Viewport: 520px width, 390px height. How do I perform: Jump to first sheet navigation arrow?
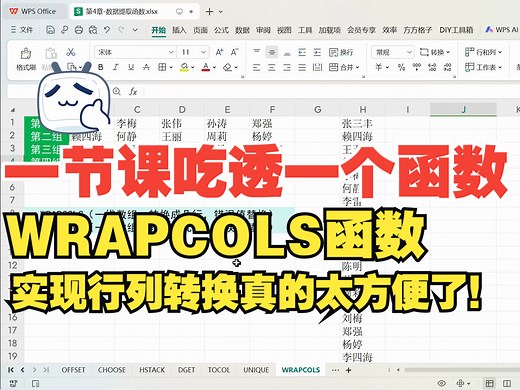(x=11, y=370)
